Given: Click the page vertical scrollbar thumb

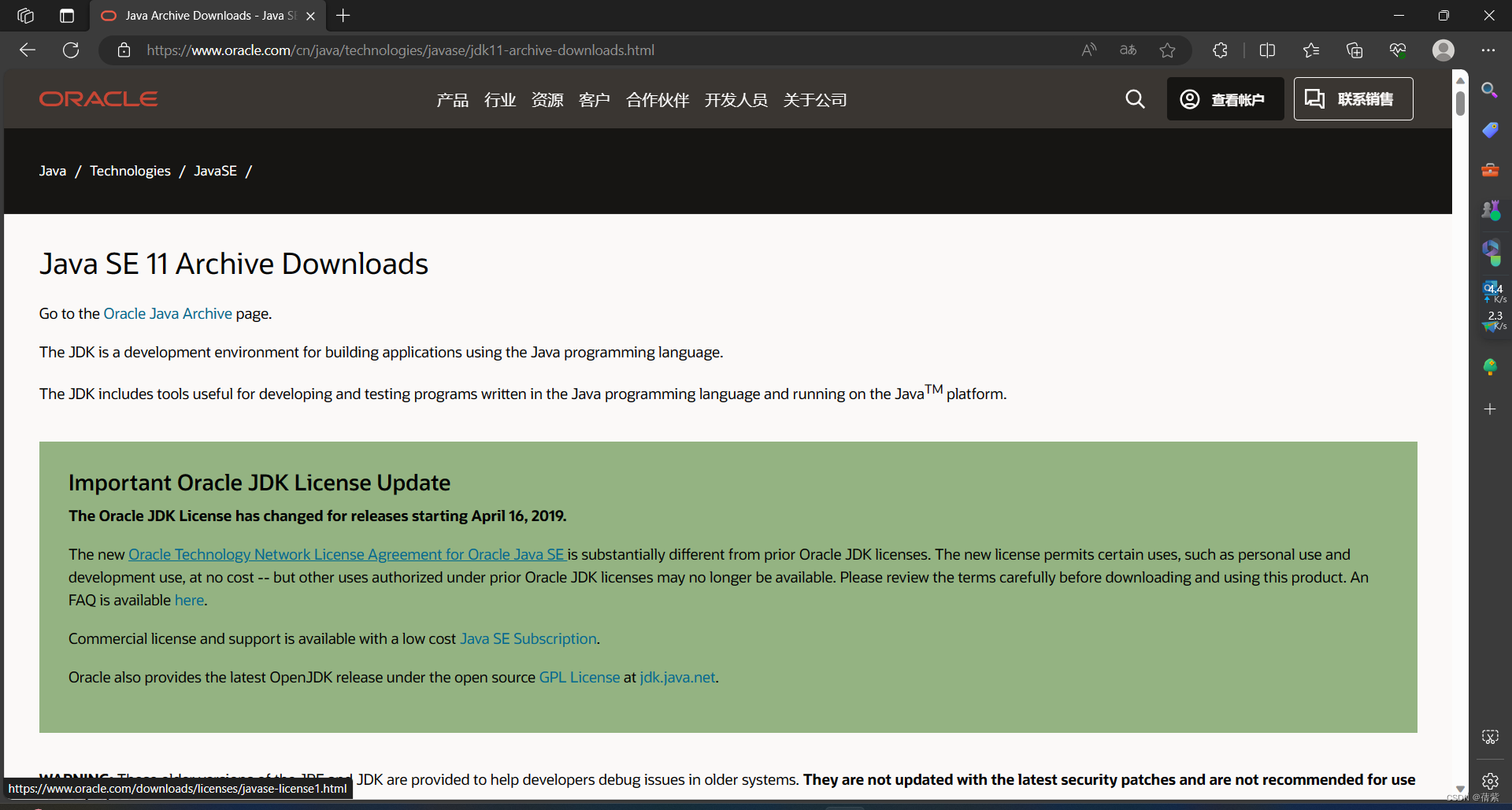Looking at the screenshot, I should tap(1460, 103).
